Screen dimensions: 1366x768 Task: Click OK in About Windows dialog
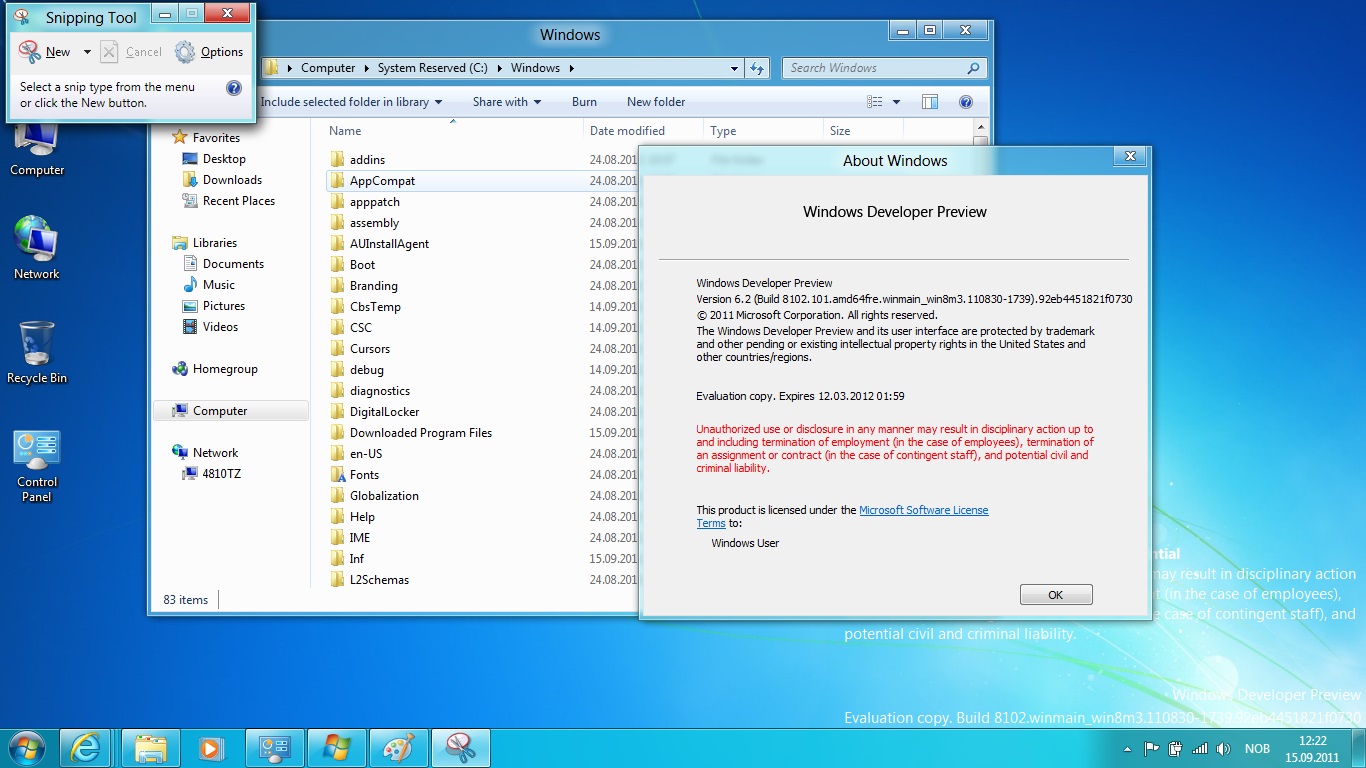pyautogui.click(x=1056, y=595)
